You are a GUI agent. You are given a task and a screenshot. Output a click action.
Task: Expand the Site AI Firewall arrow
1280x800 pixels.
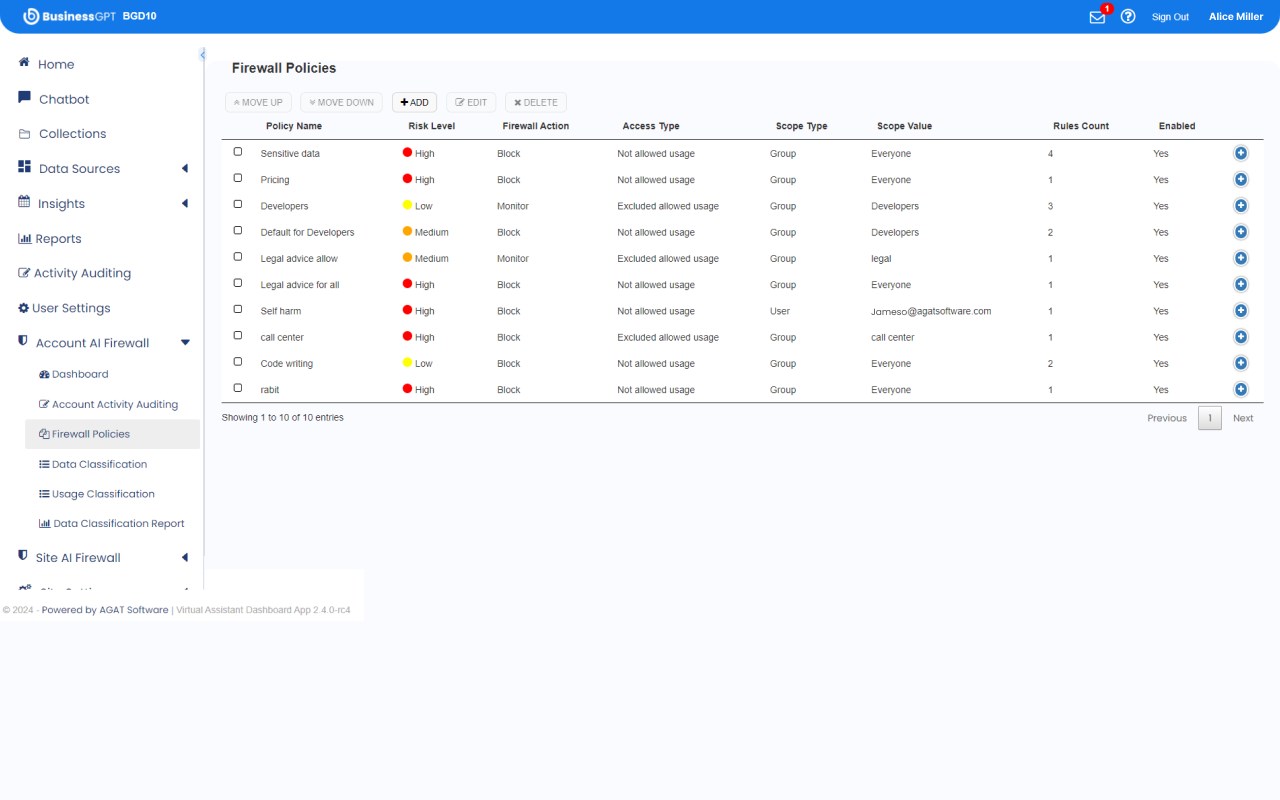coord(185,558)
